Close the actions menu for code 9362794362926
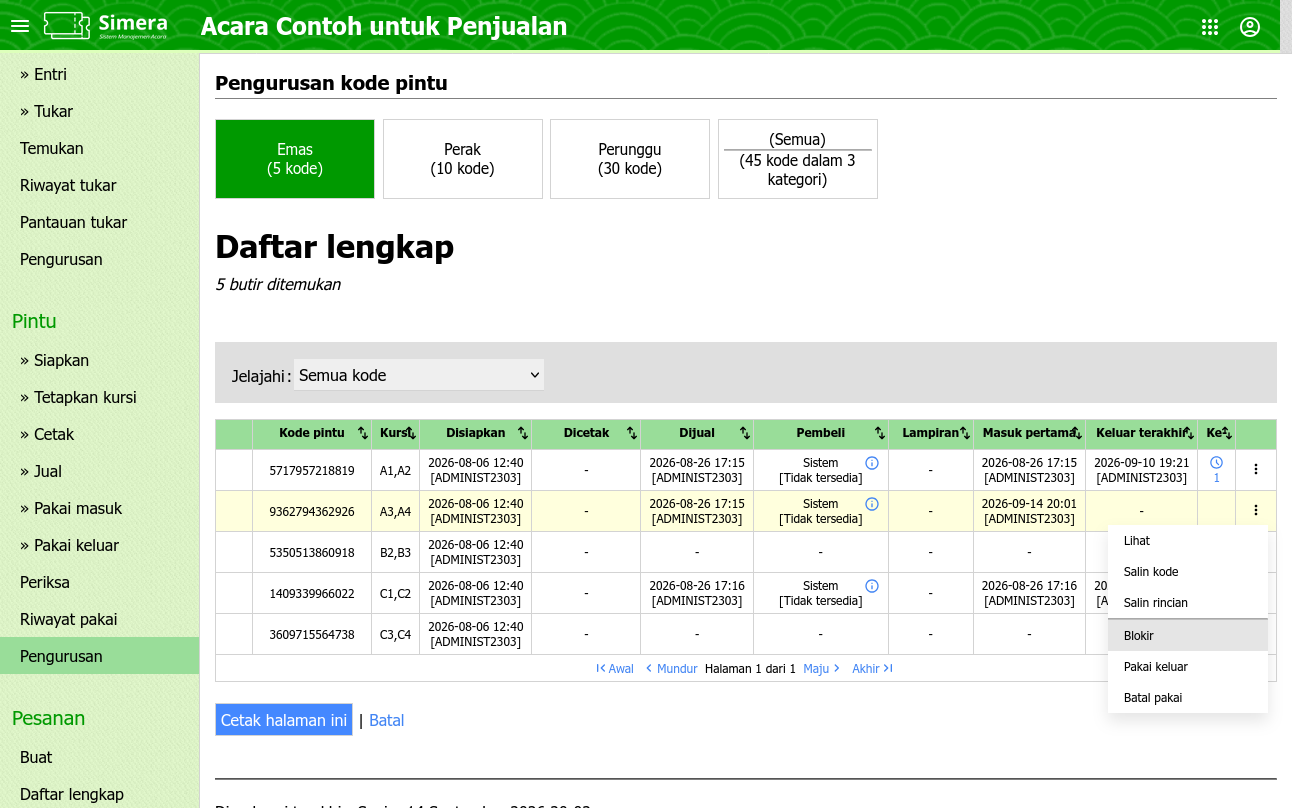Image resolution: width=1292 pixels, height=808 pixels. [x=1256, y=510]
